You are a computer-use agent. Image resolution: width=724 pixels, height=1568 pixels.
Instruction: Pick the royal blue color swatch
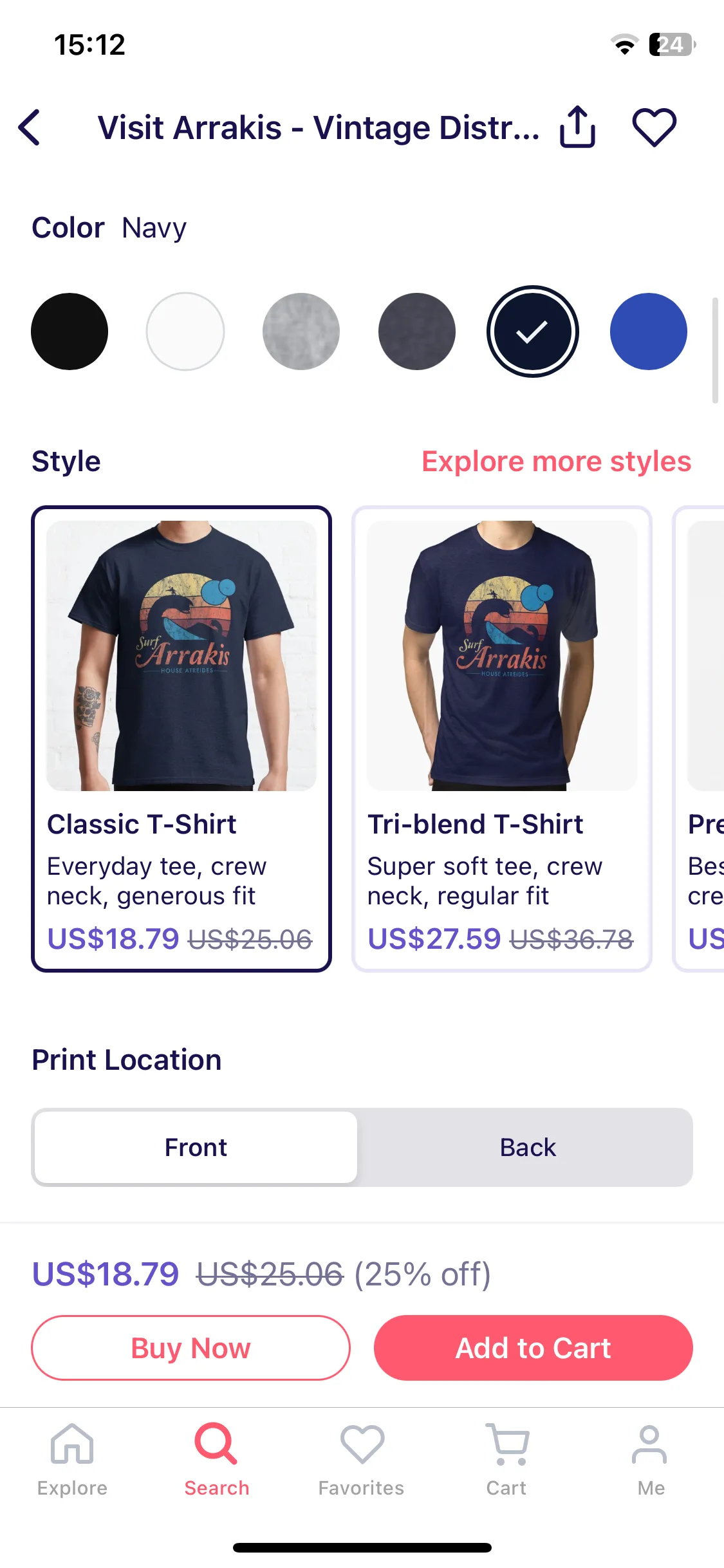(x=649, y=331)
